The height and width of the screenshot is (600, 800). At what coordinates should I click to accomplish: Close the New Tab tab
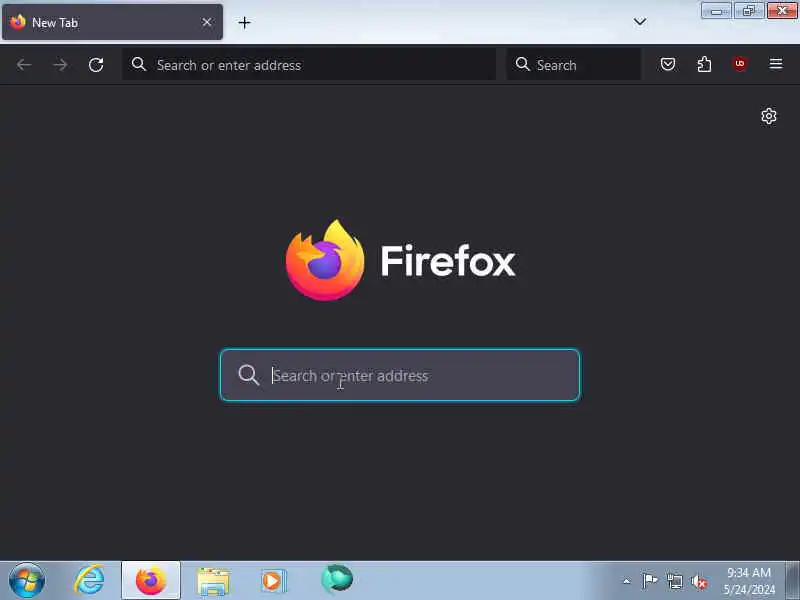click(207, 22)
